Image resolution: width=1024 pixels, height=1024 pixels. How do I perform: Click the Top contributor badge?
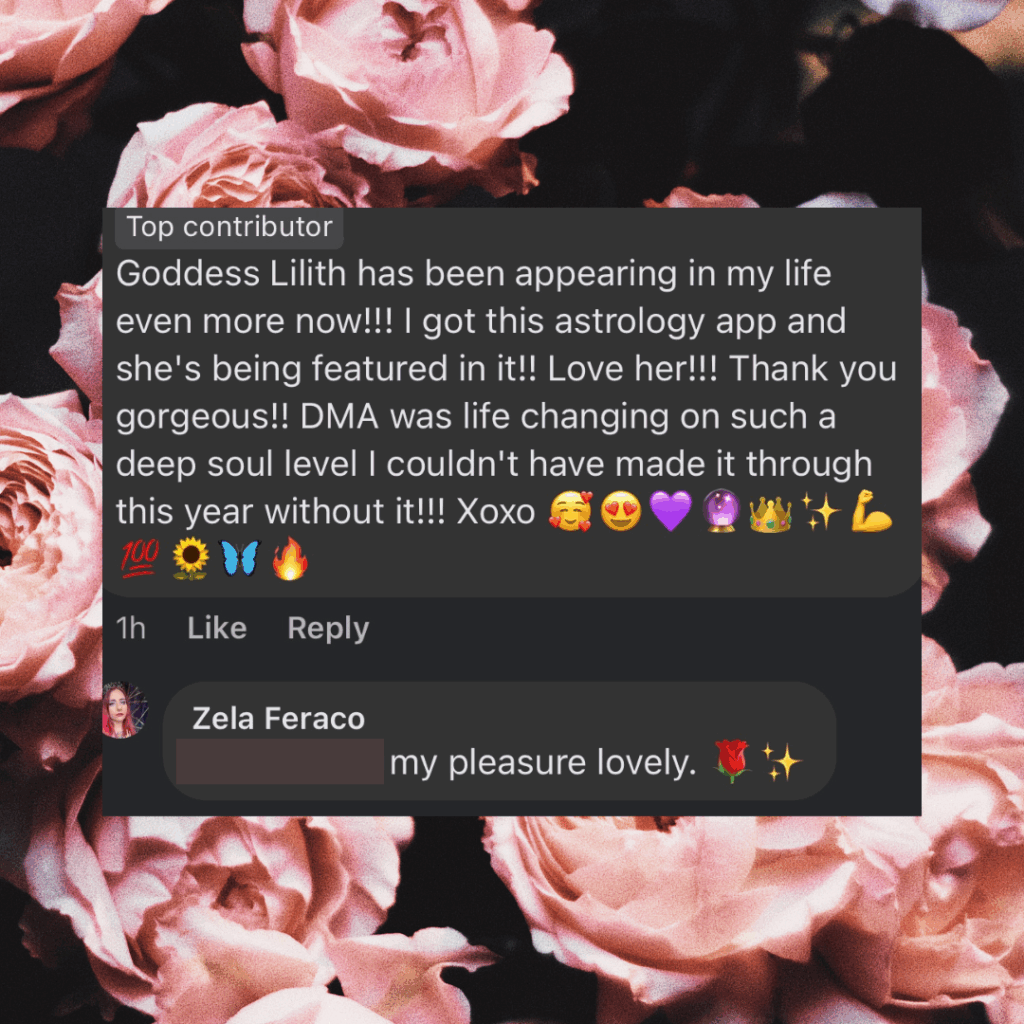(229, 227)
